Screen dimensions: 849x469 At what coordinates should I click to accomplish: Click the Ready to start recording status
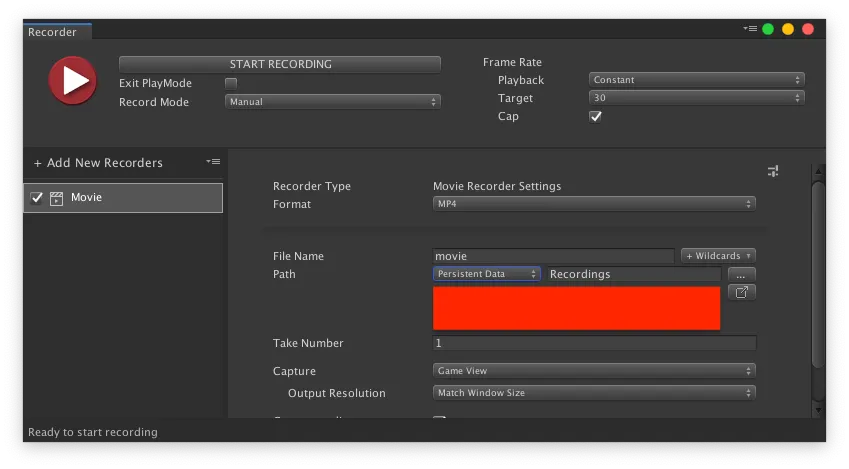coord(93,432)
